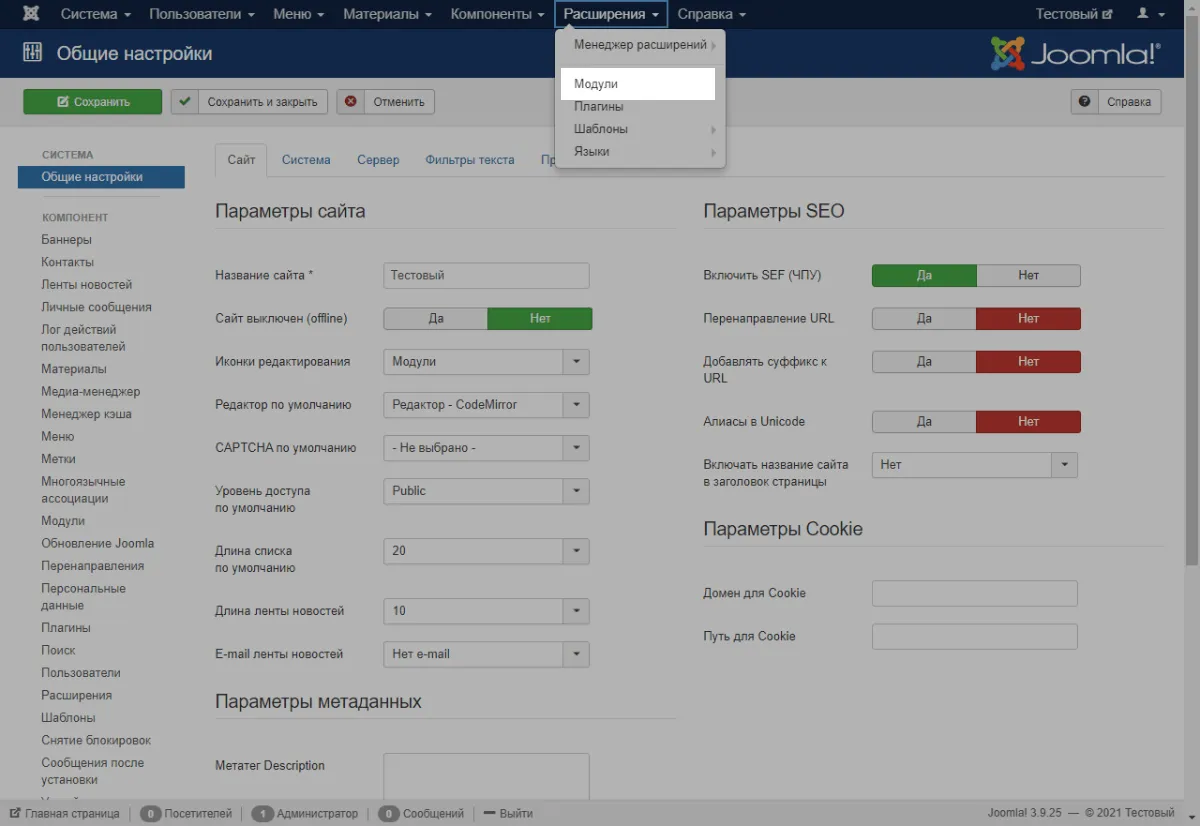Open the Тестовый site preview link

[x=1073, y=15]
